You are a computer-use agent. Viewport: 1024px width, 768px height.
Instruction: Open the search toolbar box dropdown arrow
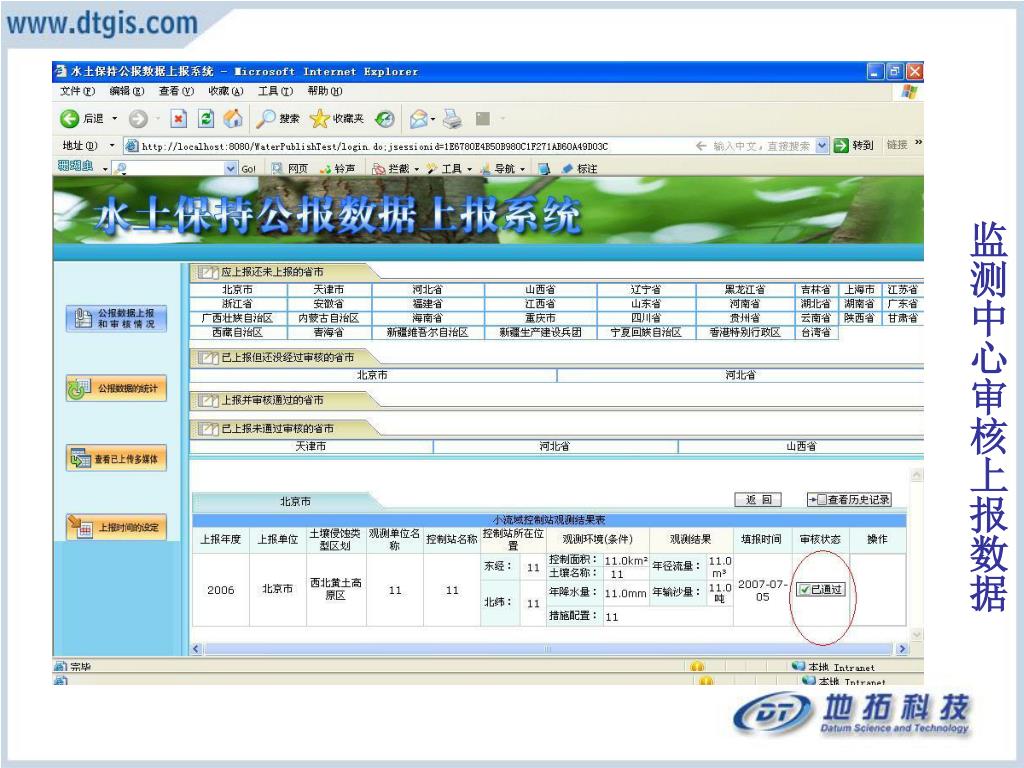[231, 168]
